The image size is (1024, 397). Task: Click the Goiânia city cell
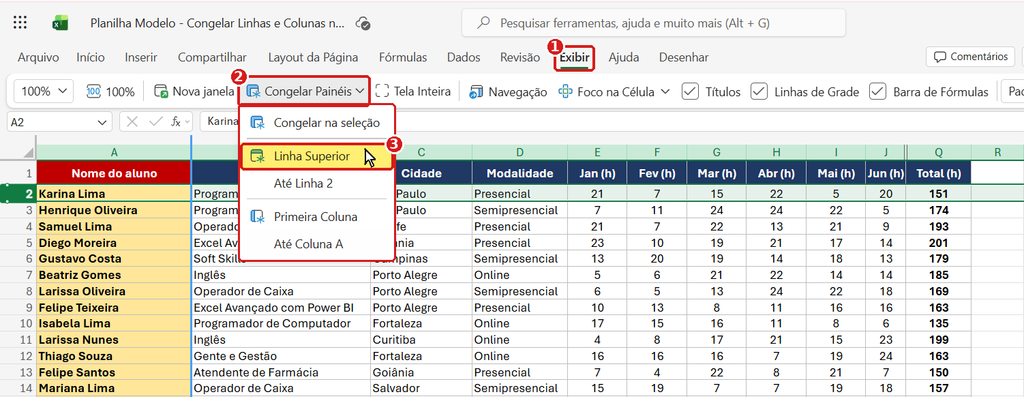point(421,372)
